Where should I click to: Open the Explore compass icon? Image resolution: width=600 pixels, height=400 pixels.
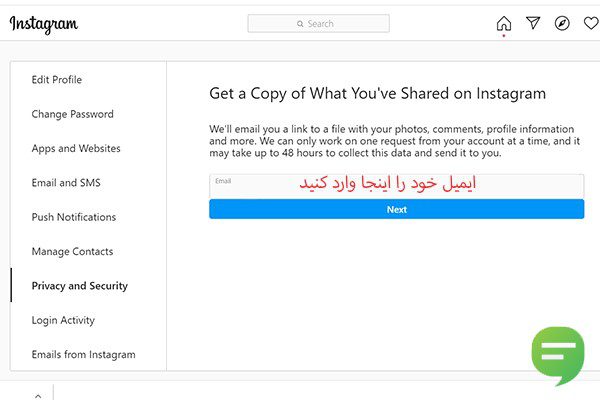(562, 23)
